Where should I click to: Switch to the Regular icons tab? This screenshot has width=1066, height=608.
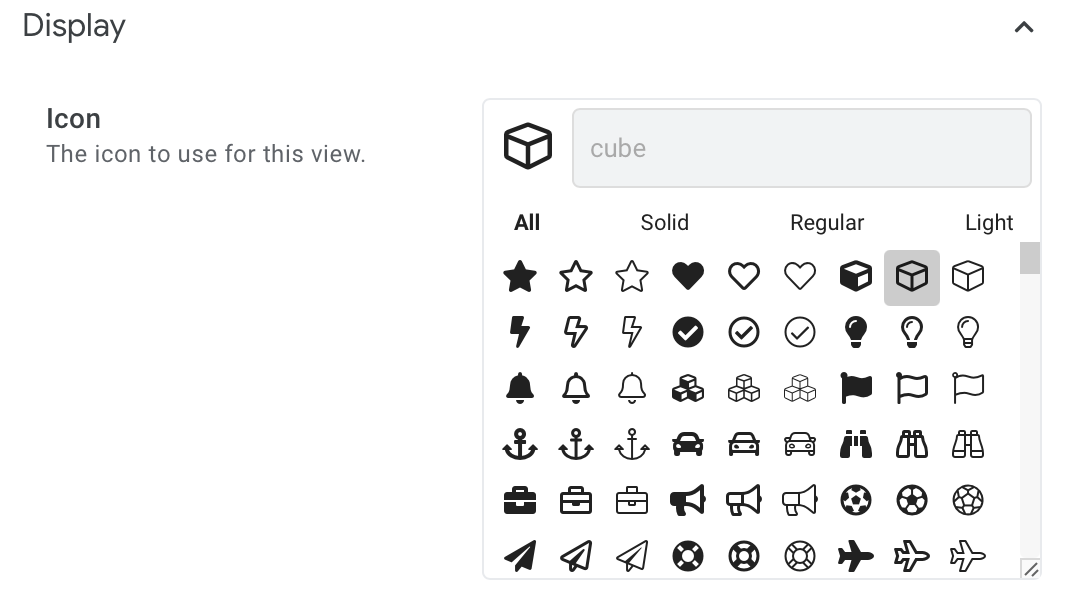point(827,223)
